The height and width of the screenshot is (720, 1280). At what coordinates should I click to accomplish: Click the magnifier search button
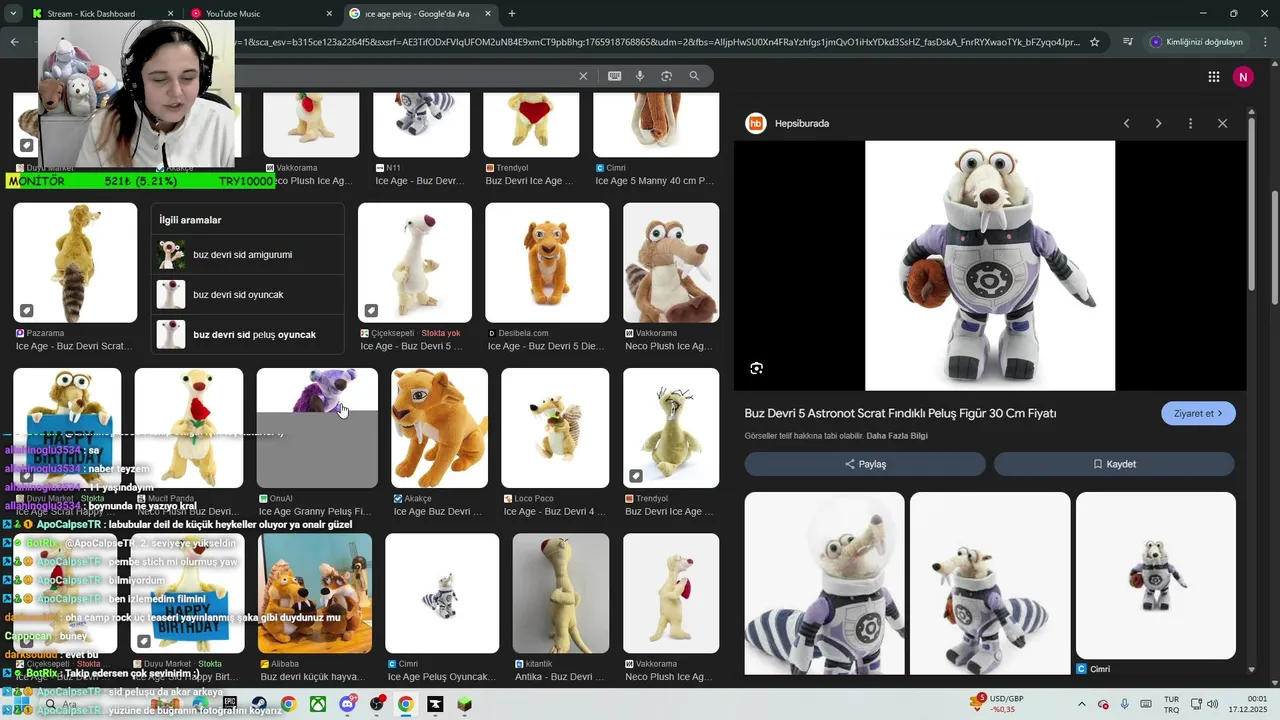(x=694, y=76)
